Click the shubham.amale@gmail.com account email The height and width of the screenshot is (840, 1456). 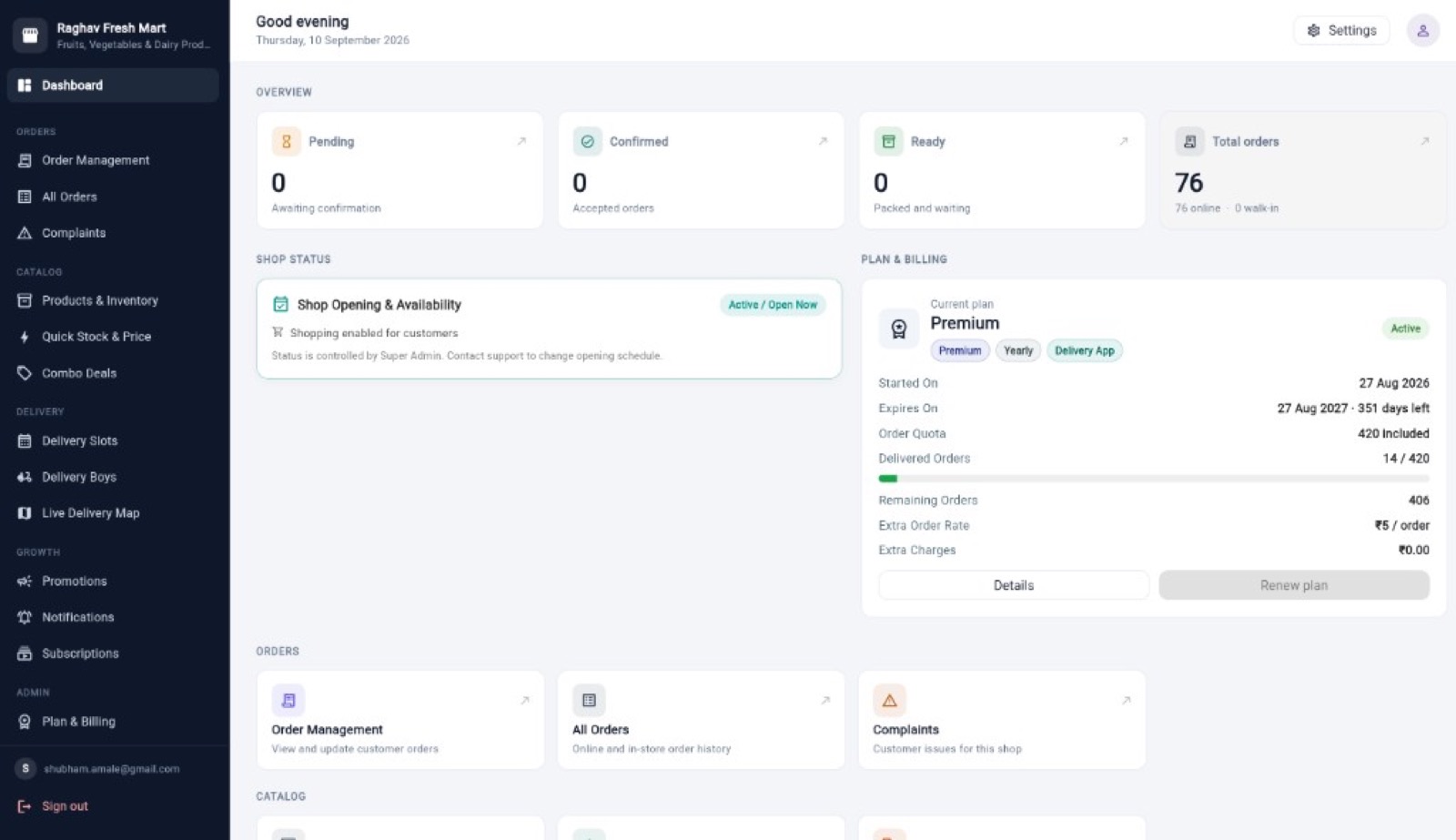coord(112,769)
